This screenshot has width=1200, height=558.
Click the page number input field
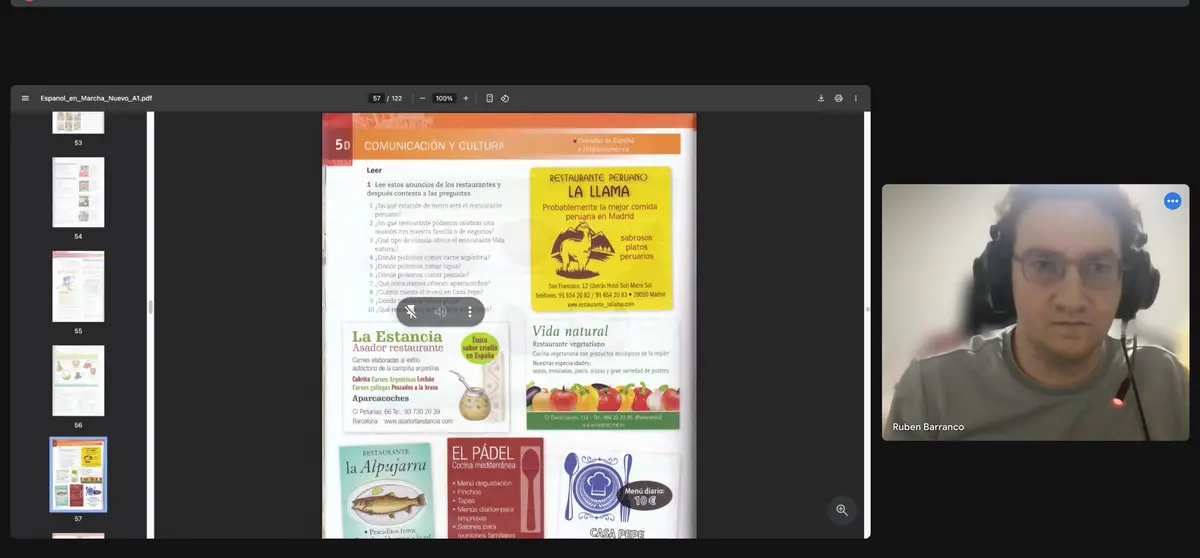coord(377,98)
